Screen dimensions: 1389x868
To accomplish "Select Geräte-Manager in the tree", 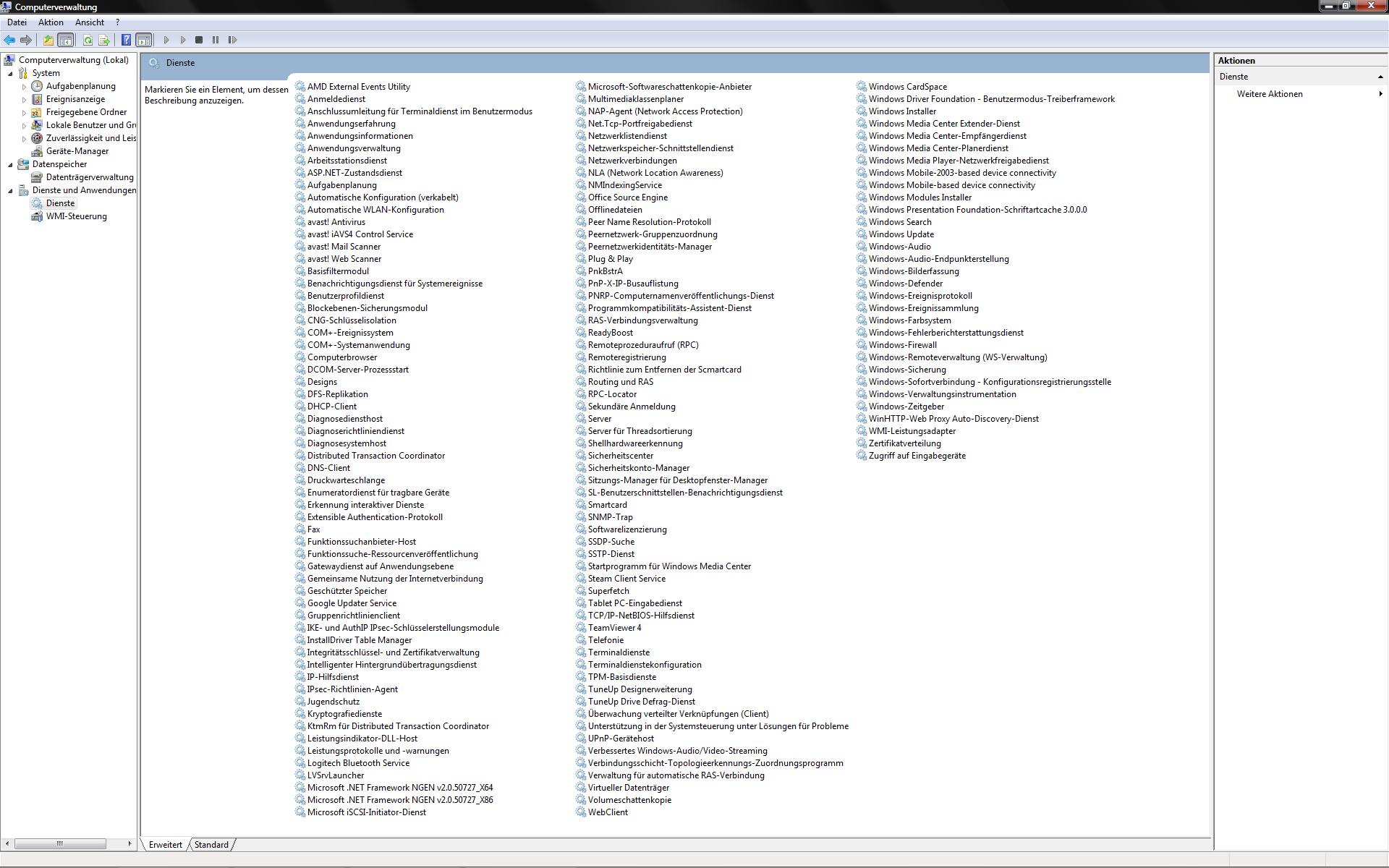I will point(77,151).
